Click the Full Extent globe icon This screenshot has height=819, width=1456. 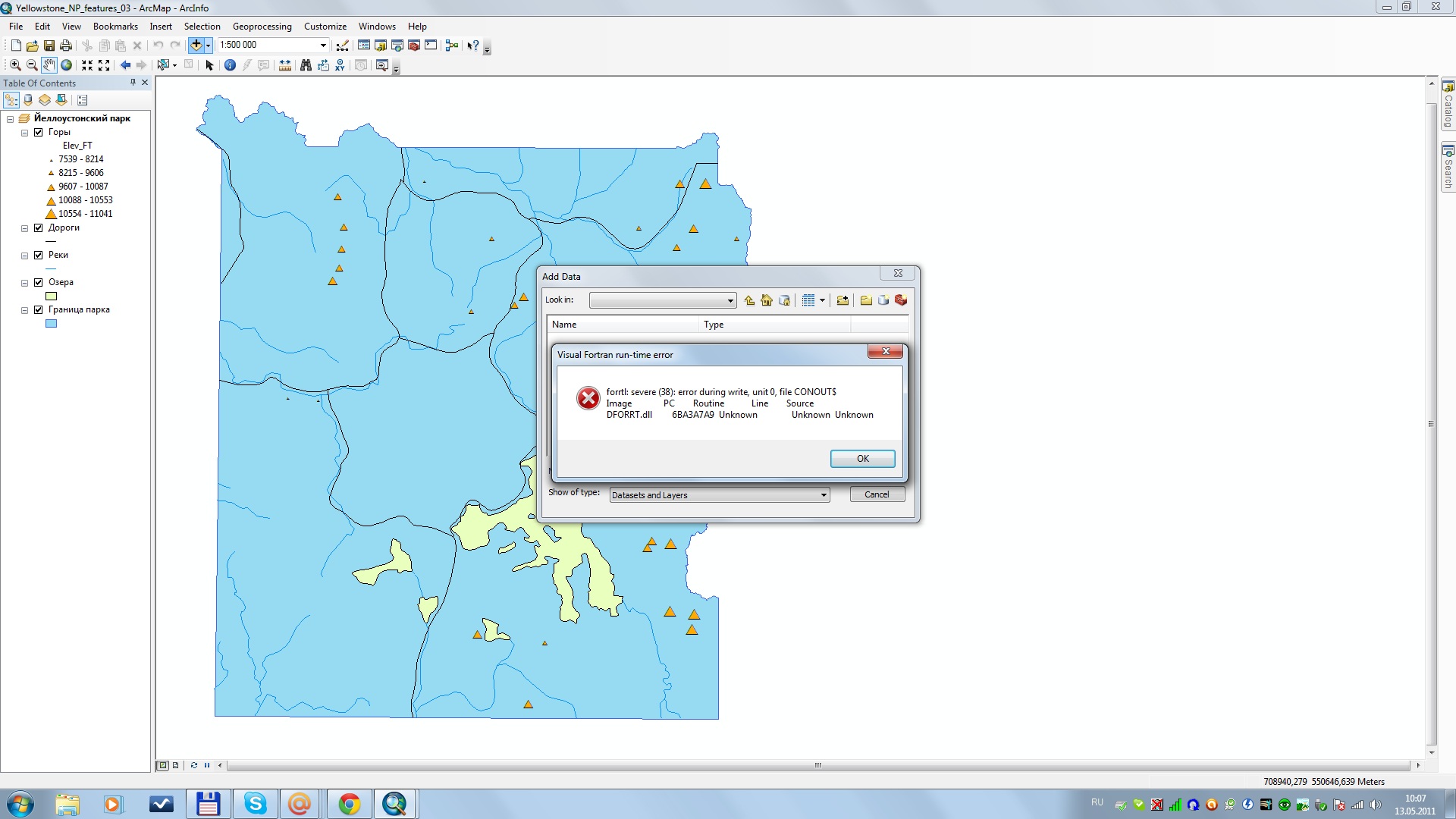click(66, 65)
